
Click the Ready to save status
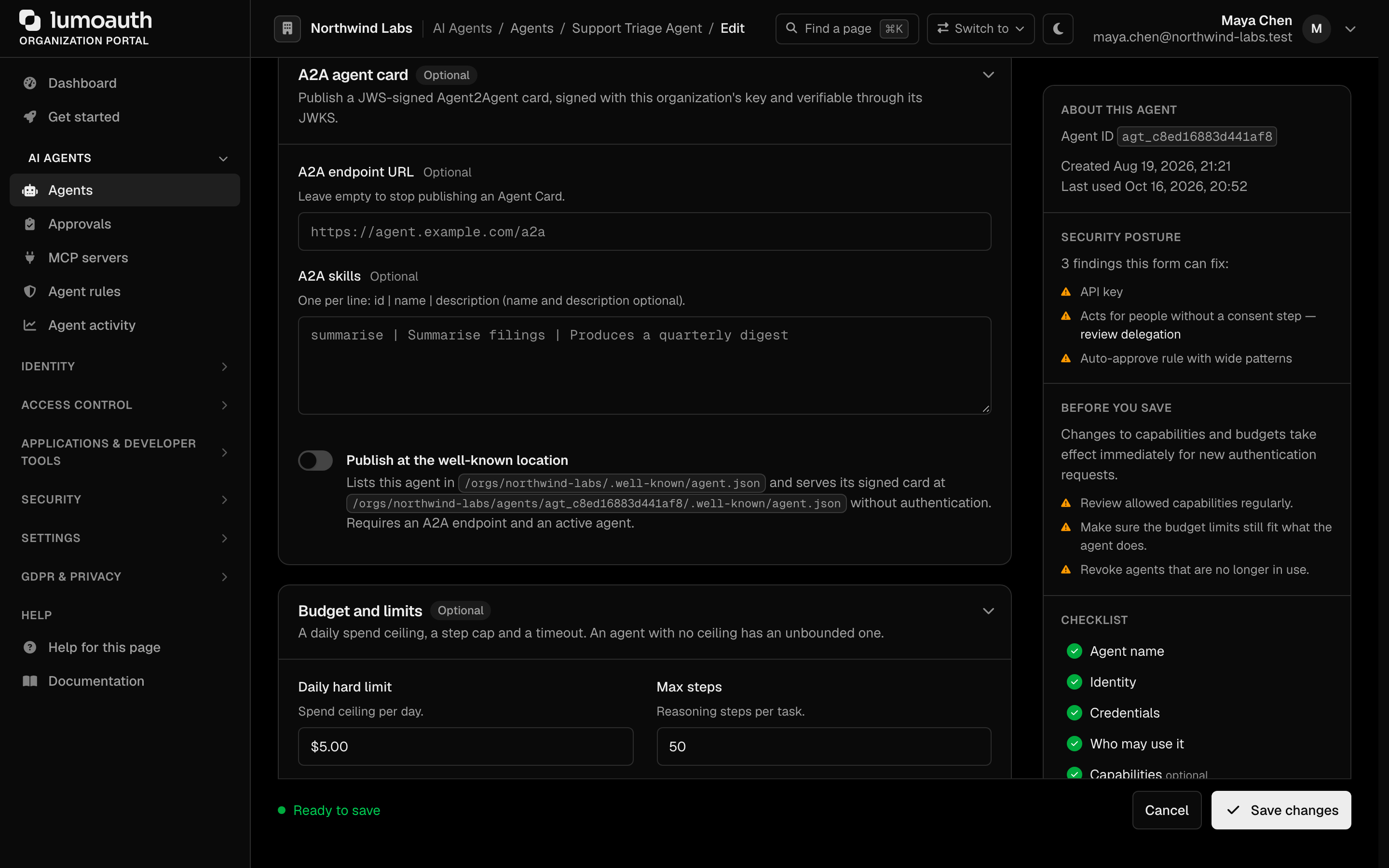tap(329, 810)
